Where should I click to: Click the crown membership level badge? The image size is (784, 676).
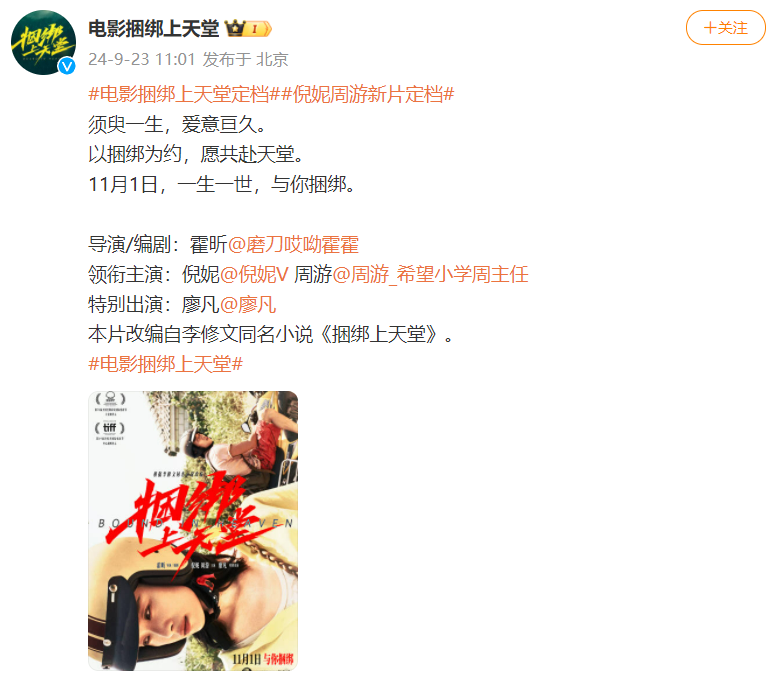pos(248,28)
